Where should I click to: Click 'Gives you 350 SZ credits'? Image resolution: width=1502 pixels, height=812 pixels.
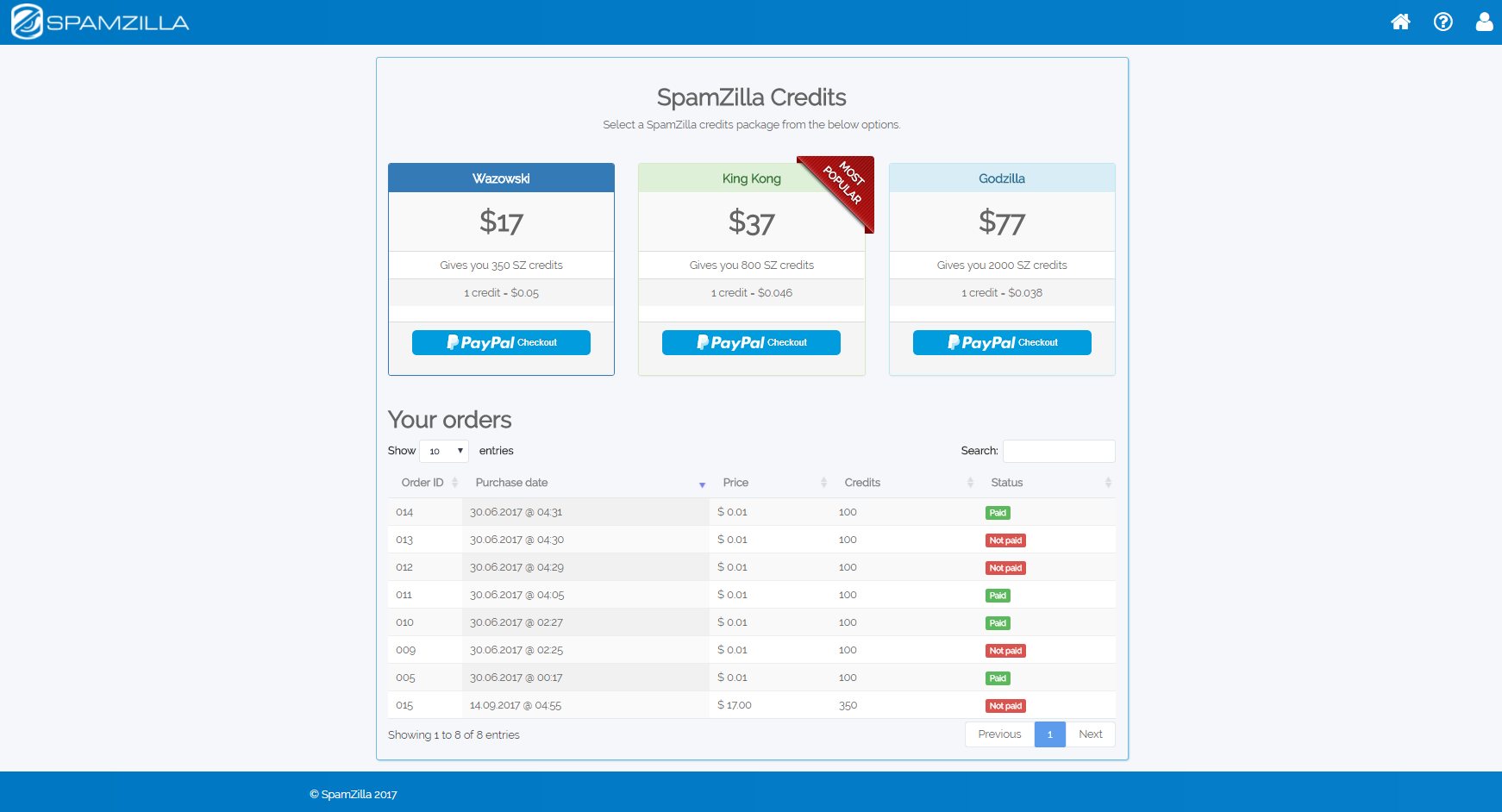tap(501, 265)
